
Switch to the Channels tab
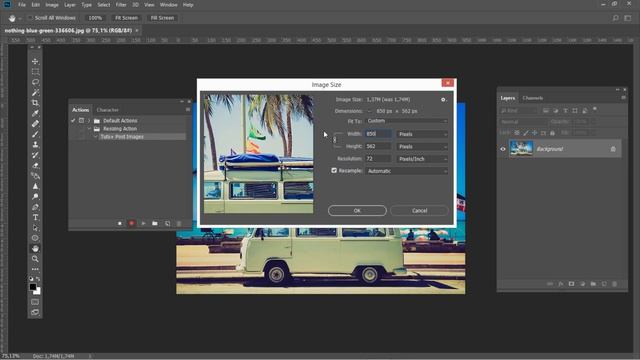(533, 98)
